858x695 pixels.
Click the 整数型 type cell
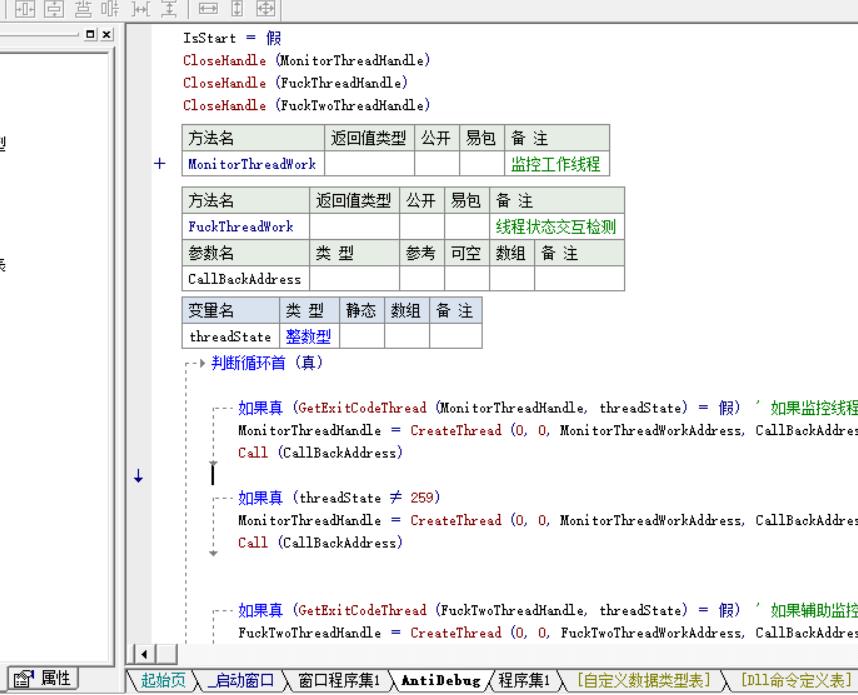point(309,336)
